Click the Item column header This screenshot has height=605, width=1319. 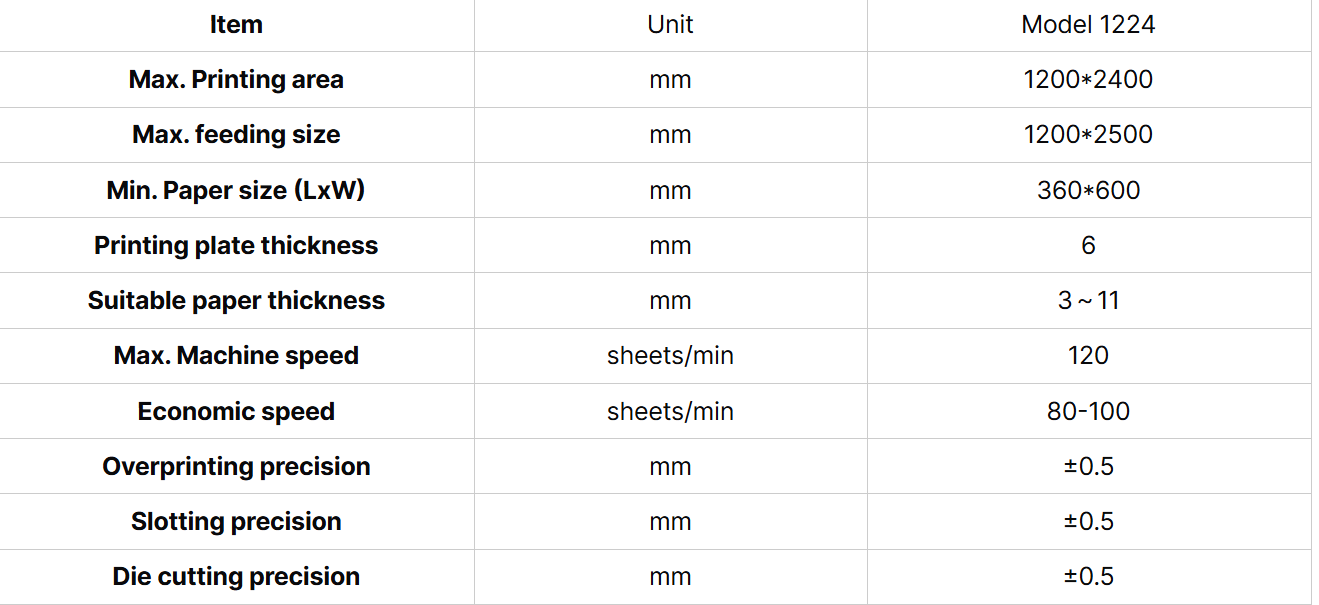pyautogui.click(x=236, y=25)
